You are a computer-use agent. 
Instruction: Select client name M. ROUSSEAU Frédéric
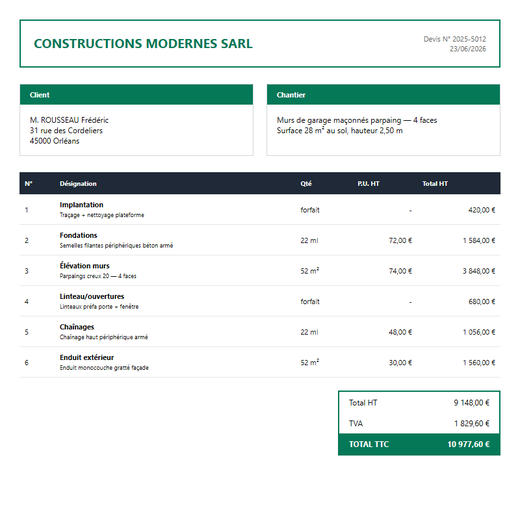[x=69, y=120]
